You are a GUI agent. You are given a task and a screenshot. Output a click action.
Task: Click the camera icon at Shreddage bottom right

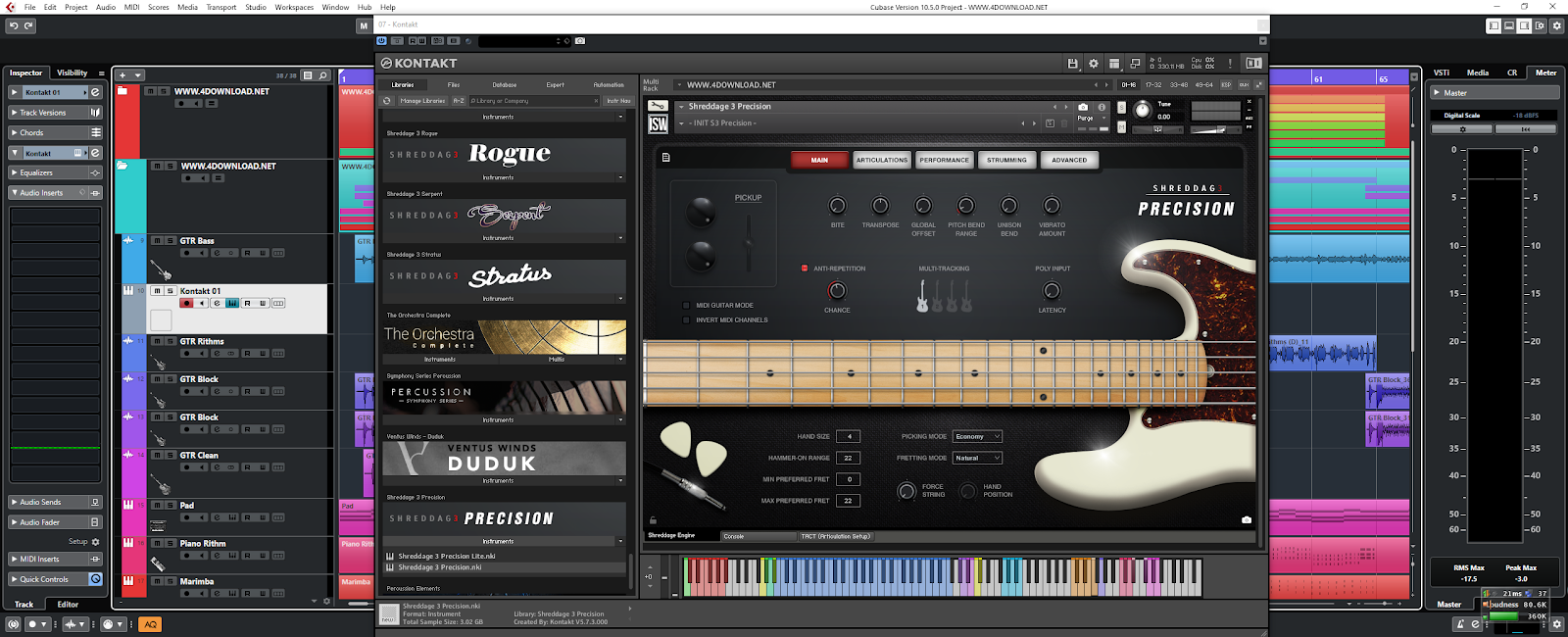(1247, 520)
